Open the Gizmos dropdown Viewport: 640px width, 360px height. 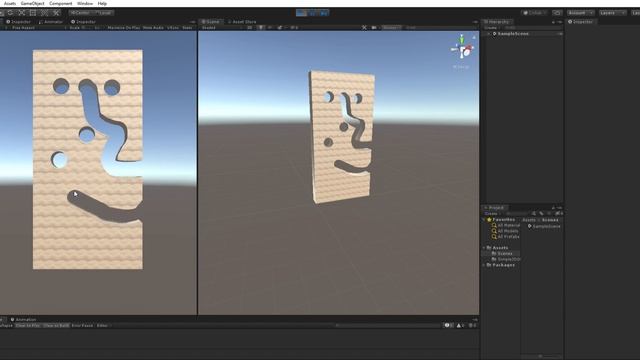tap(391, 28)
